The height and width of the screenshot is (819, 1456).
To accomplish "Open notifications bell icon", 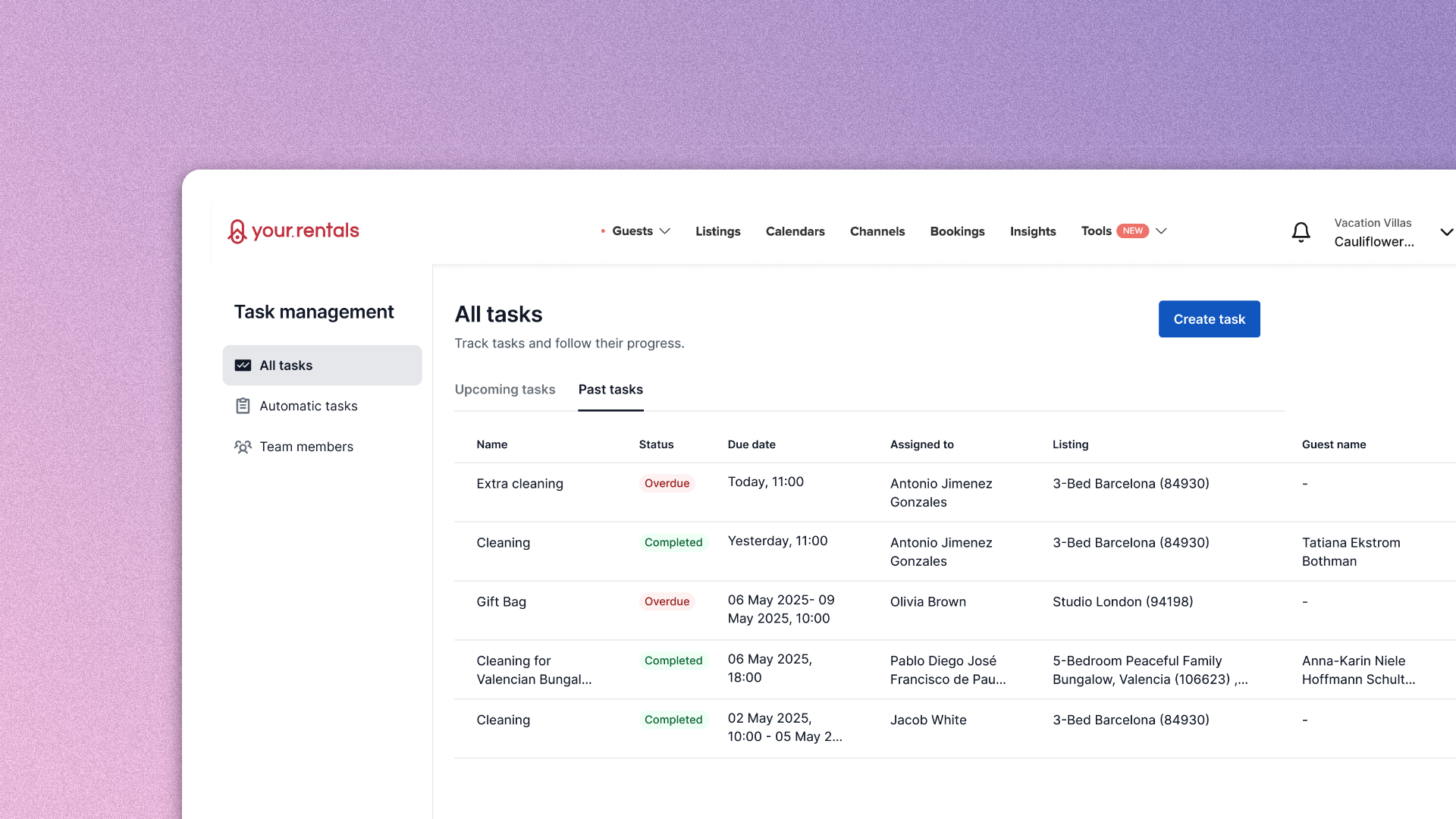I will coord(1301,232).
